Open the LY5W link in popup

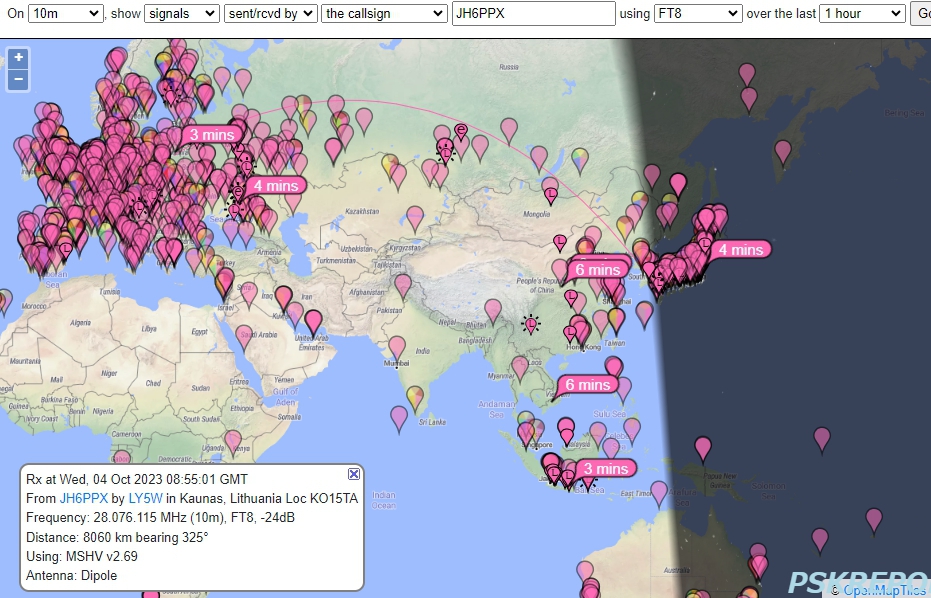pyautogui.click(x=145, y=498)
